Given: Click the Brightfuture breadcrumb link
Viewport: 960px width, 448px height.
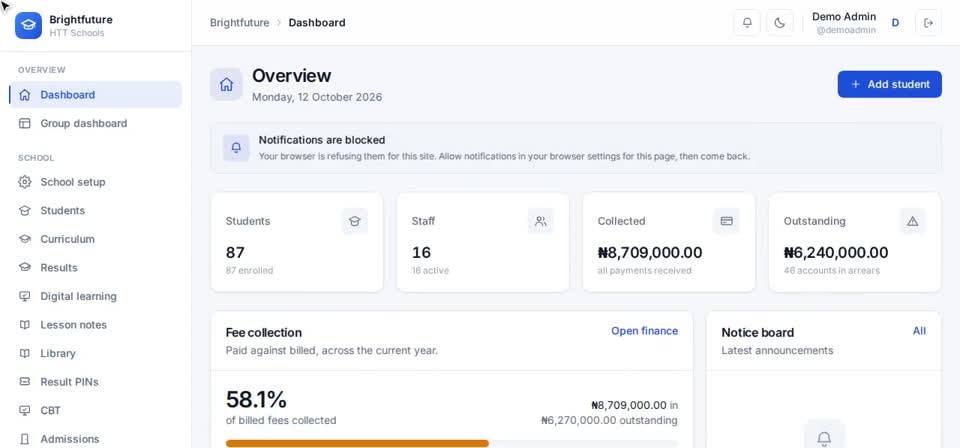Looking at the screenshot, I should click(239, 23).
